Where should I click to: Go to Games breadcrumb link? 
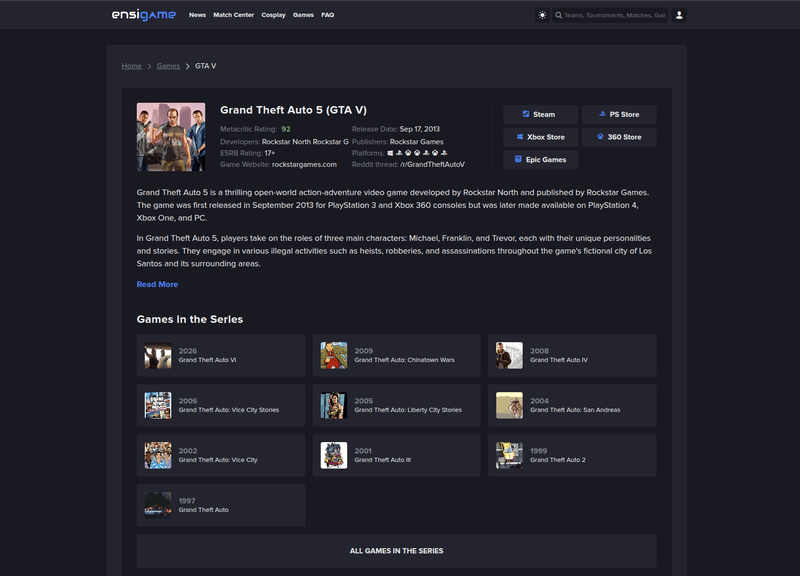168,66
